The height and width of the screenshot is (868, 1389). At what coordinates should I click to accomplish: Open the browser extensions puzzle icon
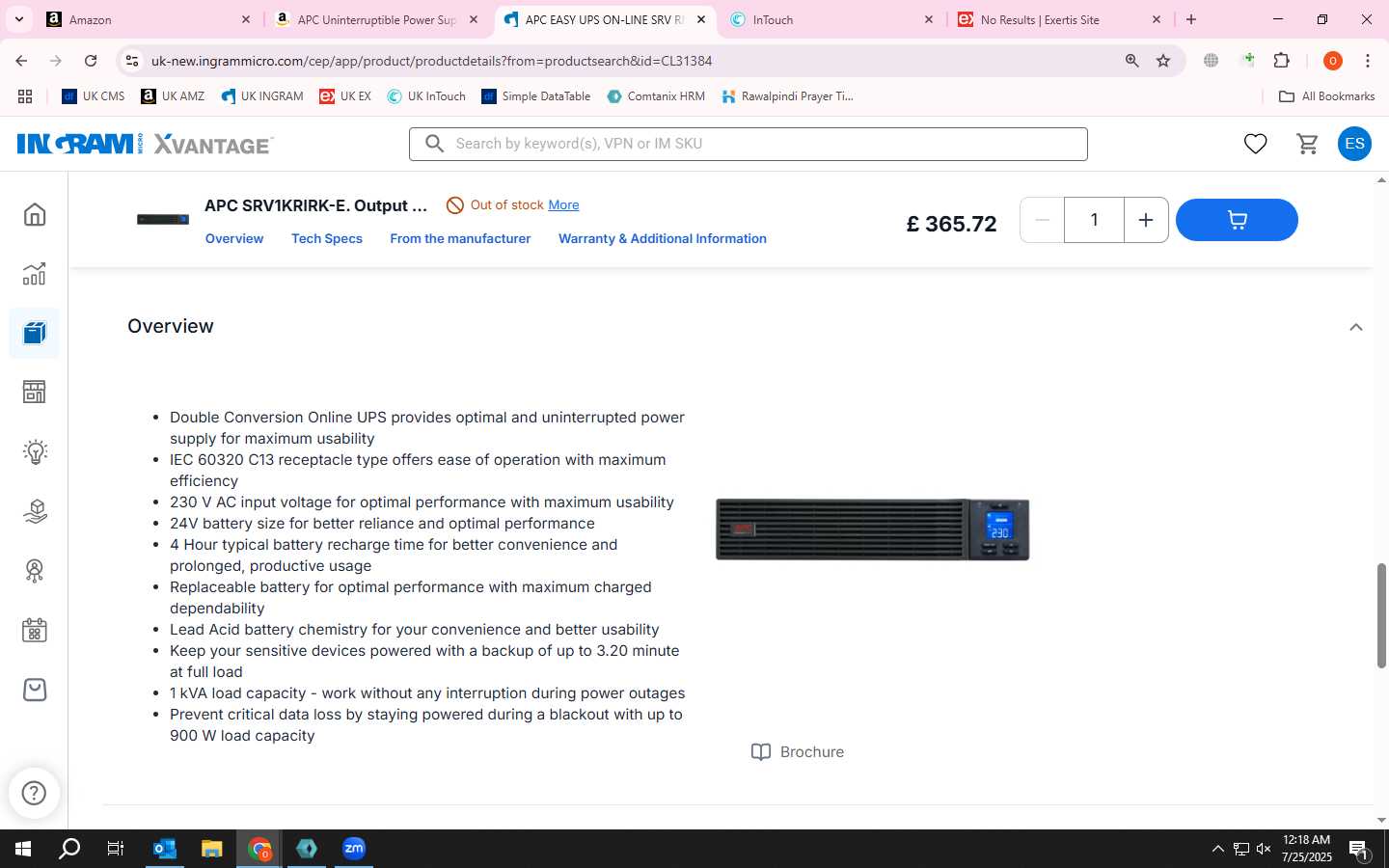click(x=1281, y=61)
